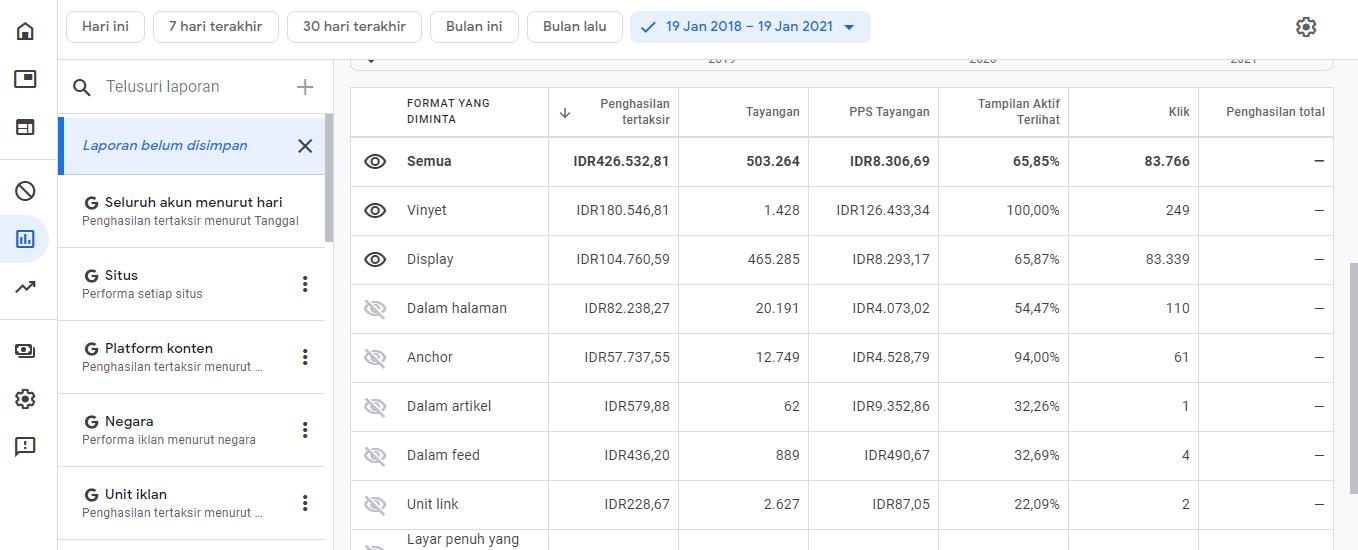
Task: Open Laporan belum disimpan report
Action: pos(165,146)
